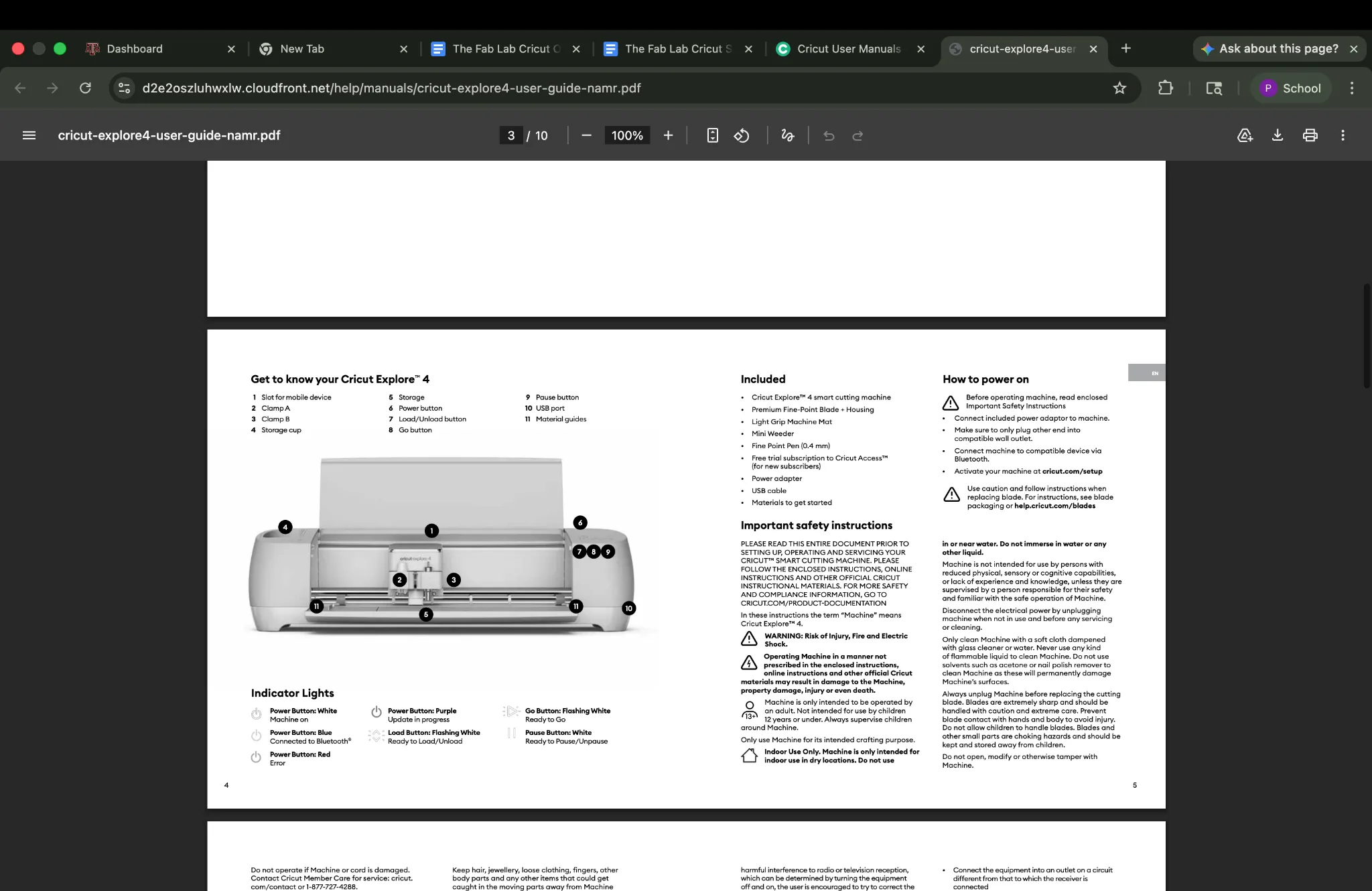Select the cricut-explore4-user tab
The image size is (1372, 891).
[1022, 49]
